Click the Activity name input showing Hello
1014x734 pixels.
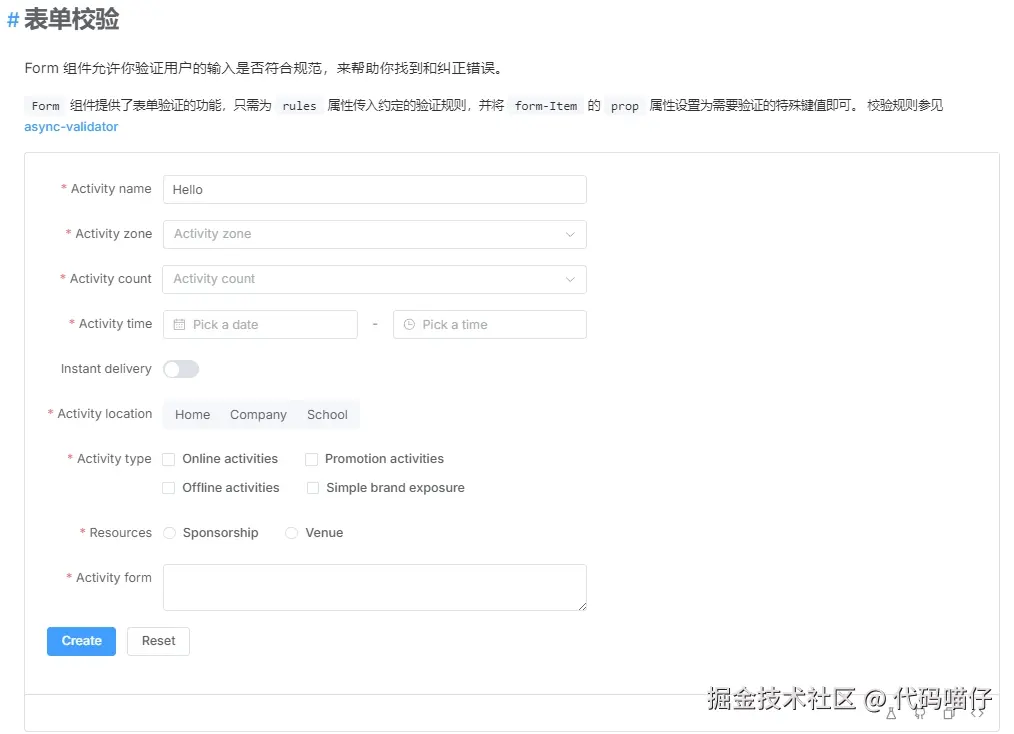374,189
